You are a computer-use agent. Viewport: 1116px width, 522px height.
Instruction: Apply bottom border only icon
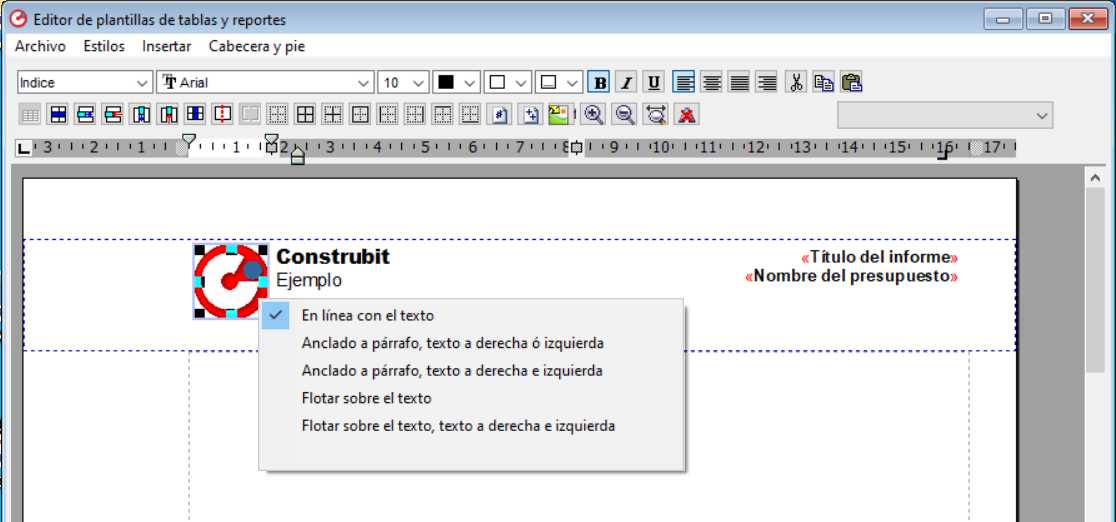469,114
